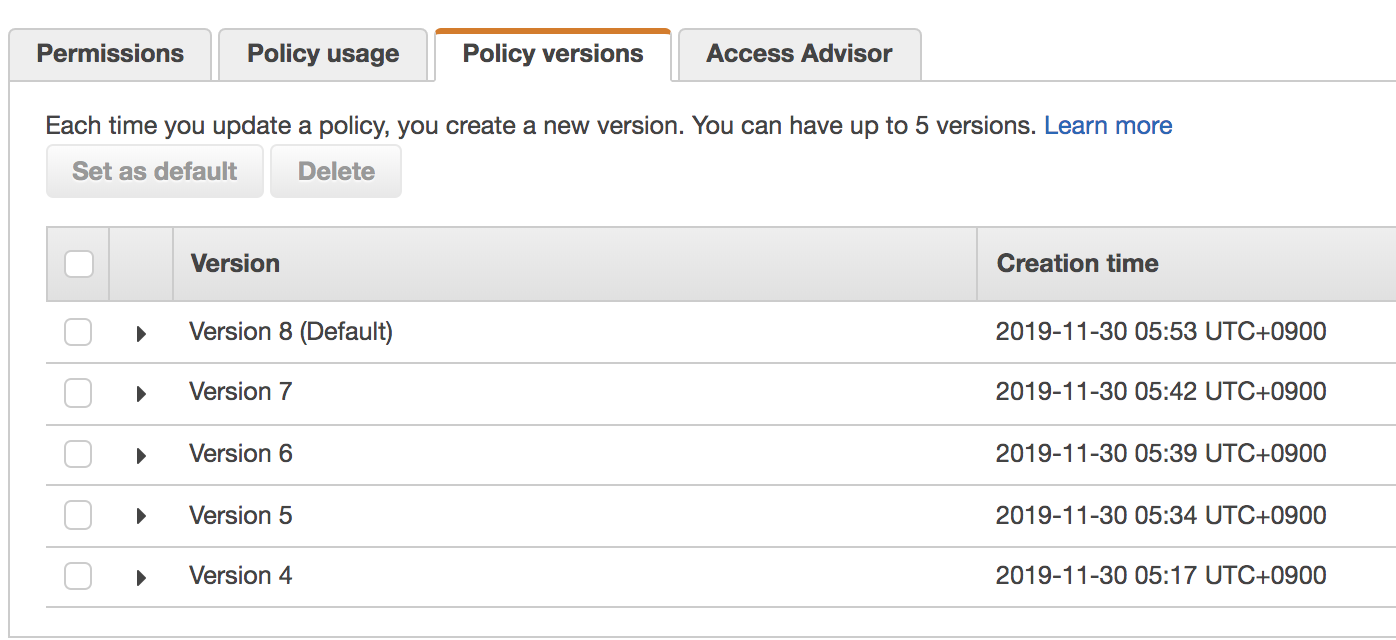The height and width of the screenshot is (640, 1396).
Task: Select the Policy versions tab
Action: (553, 54)
